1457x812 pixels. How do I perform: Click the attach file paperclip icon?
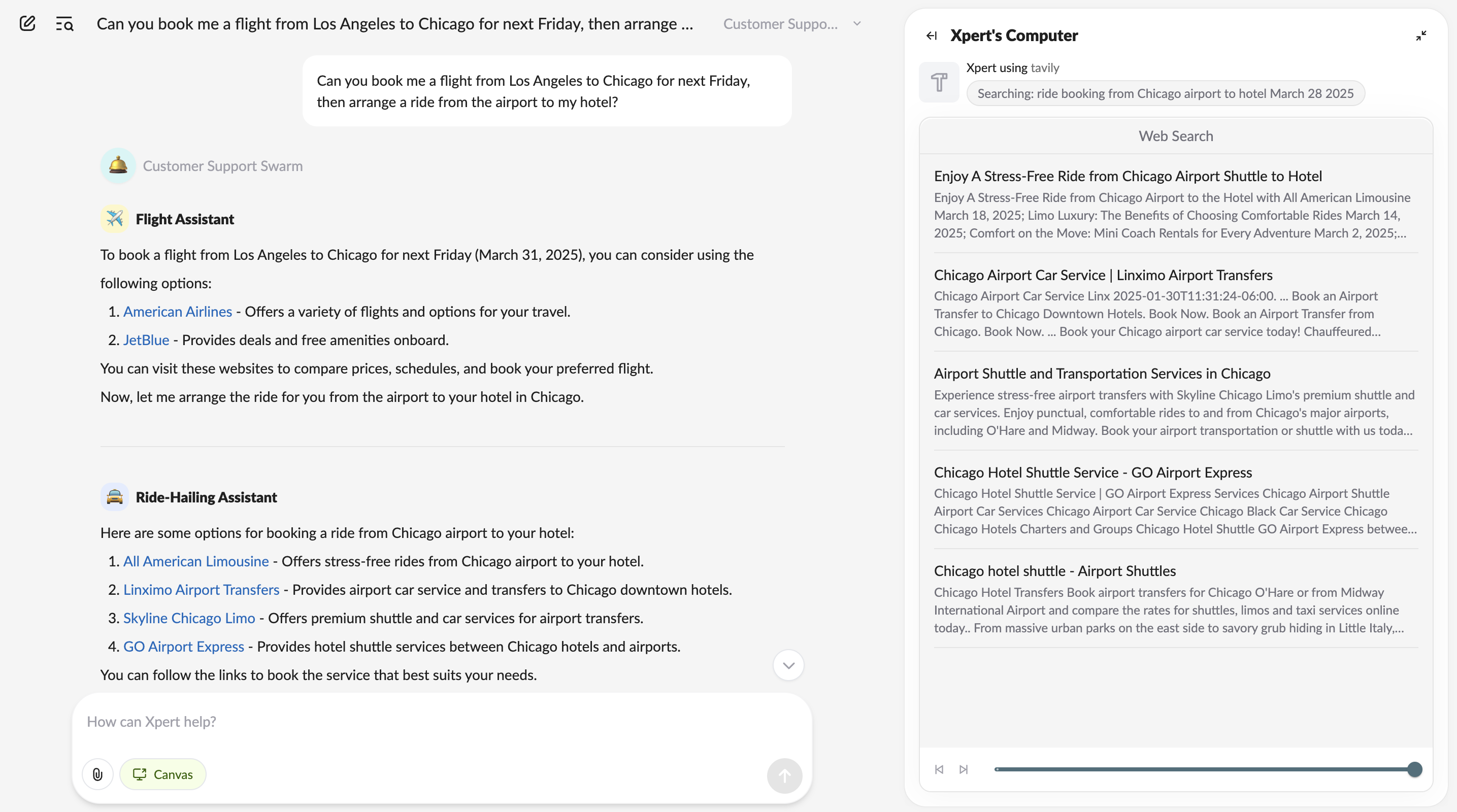pyautogui.click(x=97, y=774)
